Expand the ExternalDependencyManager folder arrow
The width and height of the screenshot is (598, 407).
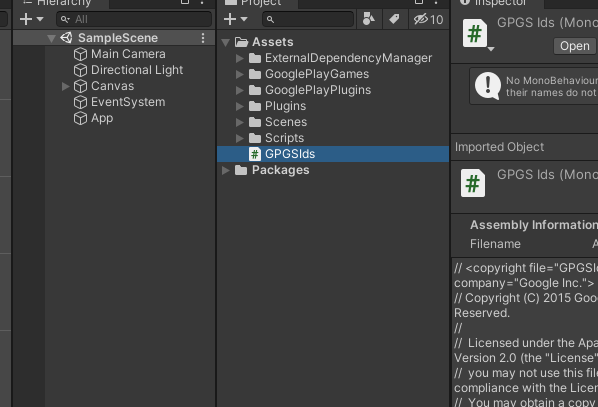click(x=240, y=58)
